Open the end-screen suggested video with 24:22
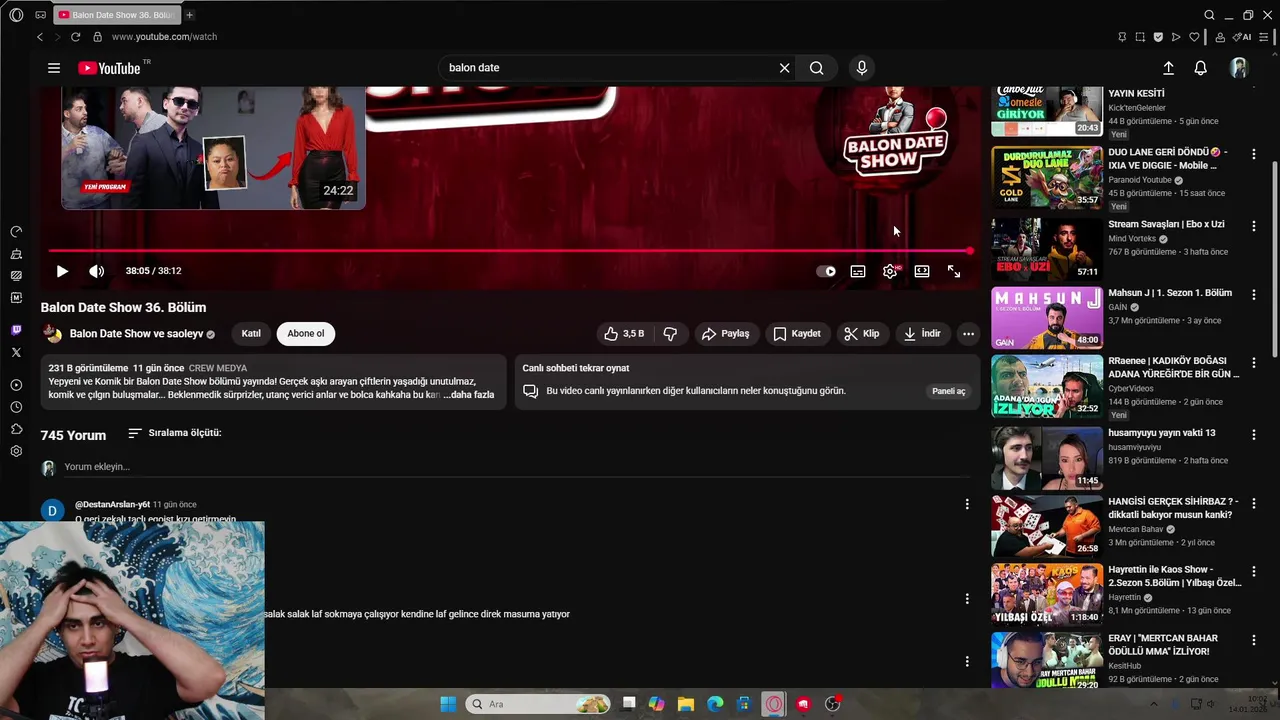 [213, 148]
